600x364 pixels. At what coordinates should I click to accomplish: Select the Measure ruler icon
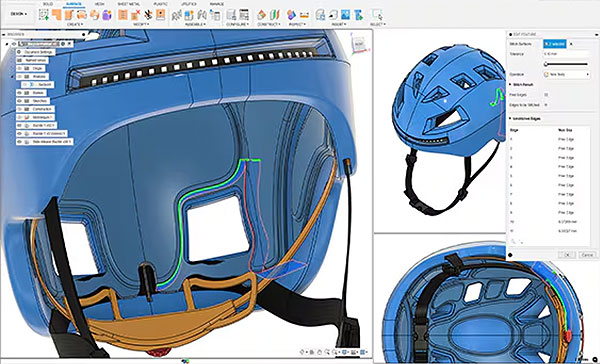coord(304,15)
